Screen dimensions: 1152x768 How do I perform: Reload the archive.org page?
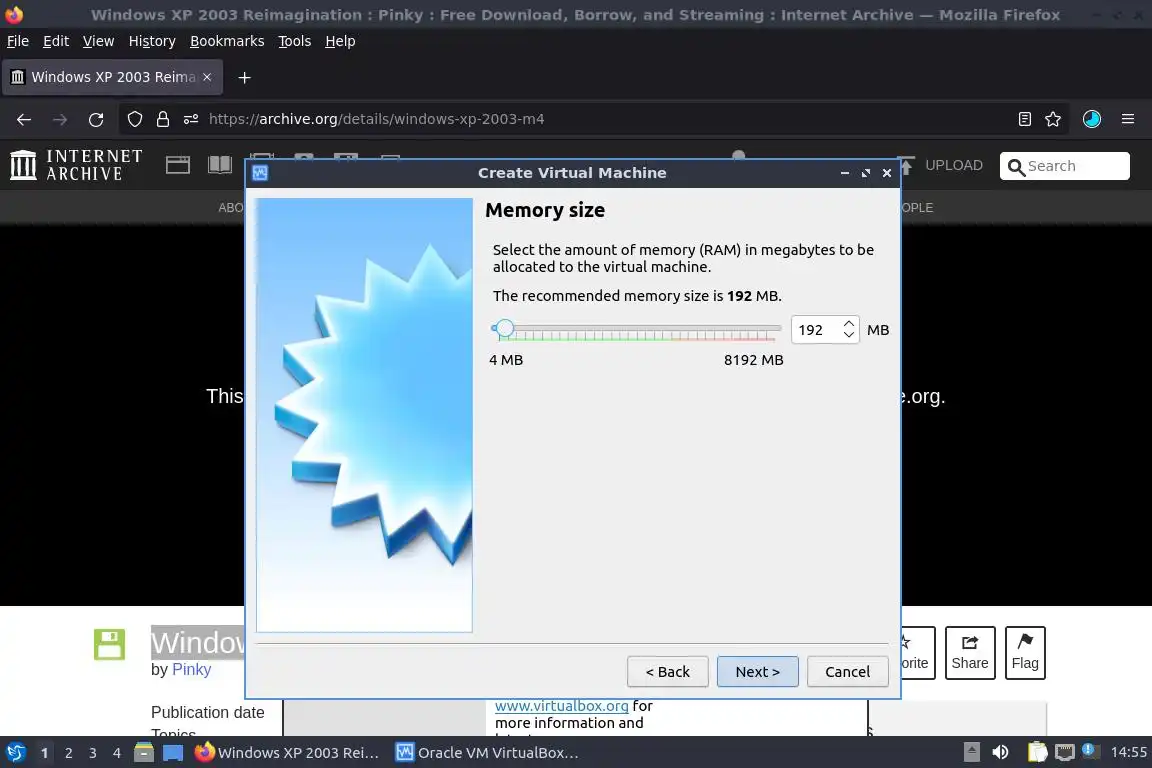(x=96, y=119)
